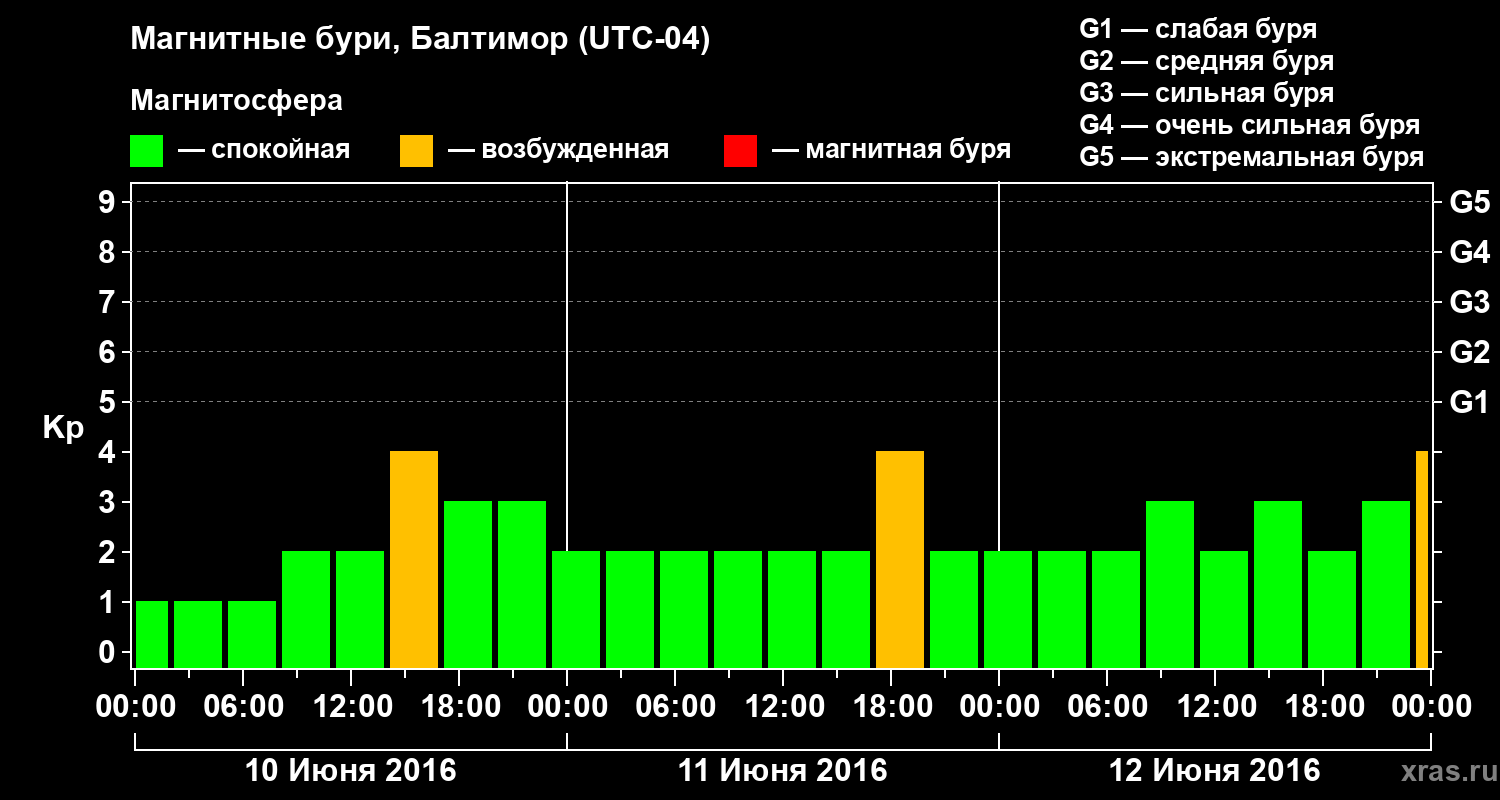This screenshot has width=1500, height=800.
Task: Click the G2 — средняя буря line
Action: (1207, 61)
